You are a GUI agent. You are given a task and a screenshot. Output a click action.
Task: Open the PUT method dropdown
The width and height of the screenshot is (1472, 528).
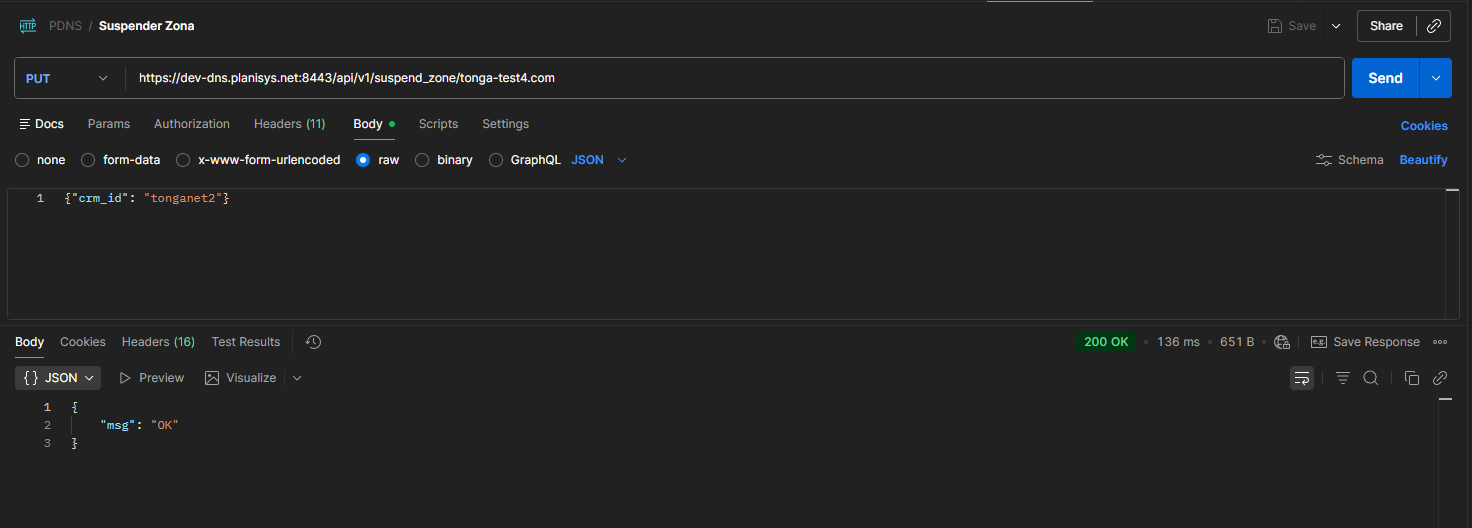[x=68, y=78]
